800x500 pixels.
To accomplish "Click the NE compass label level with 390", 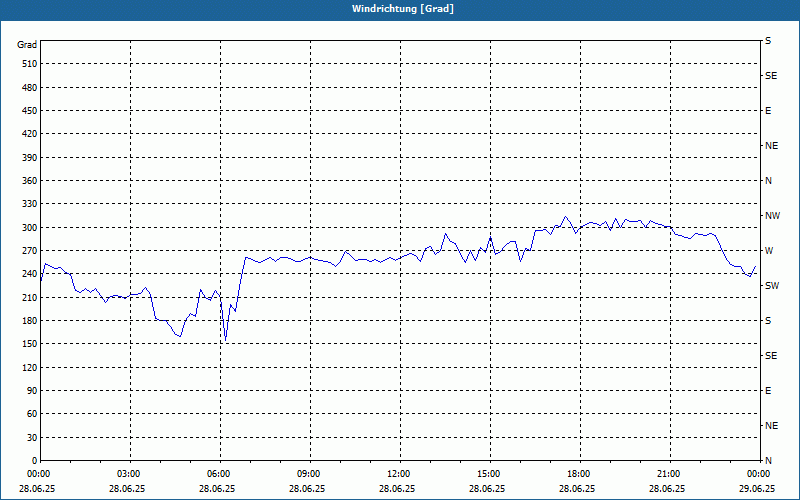I will pyautogui.click(x=771, y=146).
